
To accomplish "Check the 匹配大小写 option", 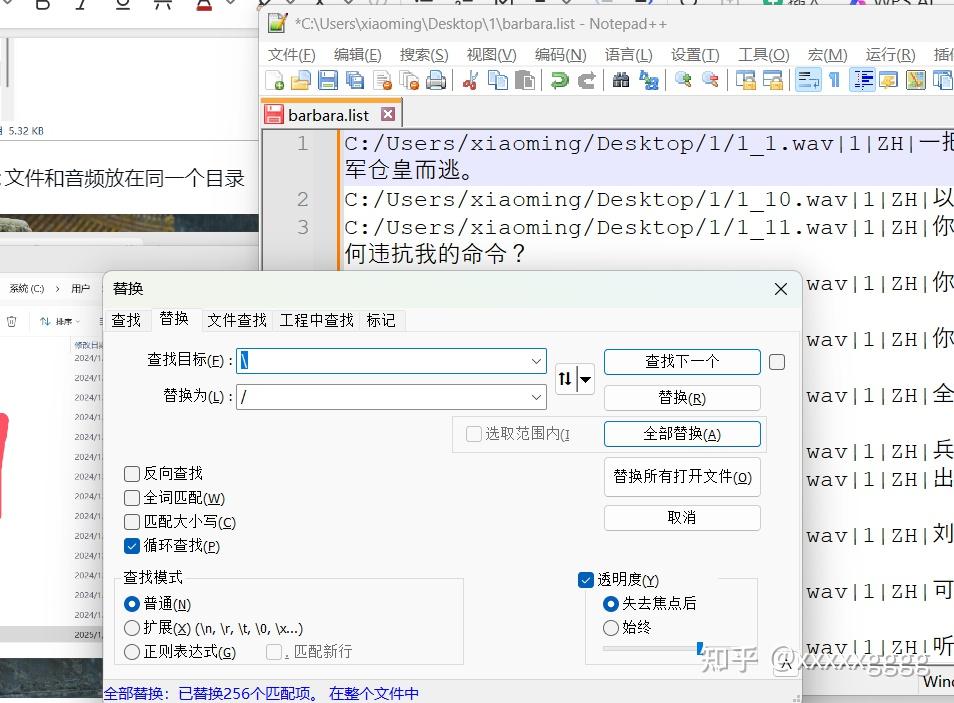I will coord(131,521).
